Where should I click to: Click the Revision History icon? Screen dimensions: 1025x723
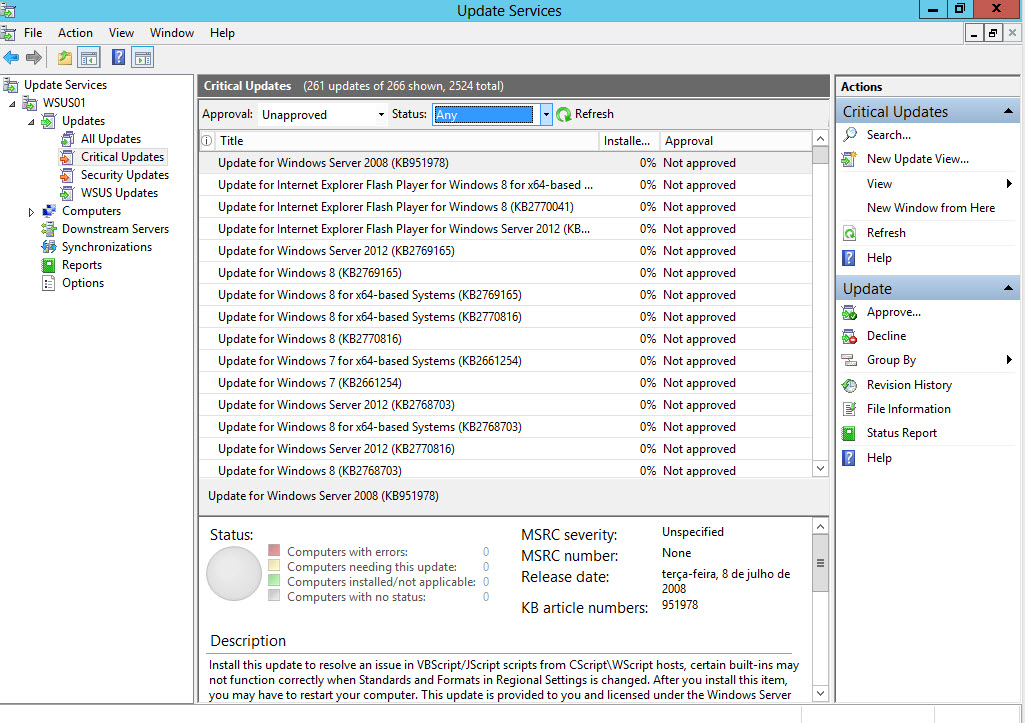(849, 385)
